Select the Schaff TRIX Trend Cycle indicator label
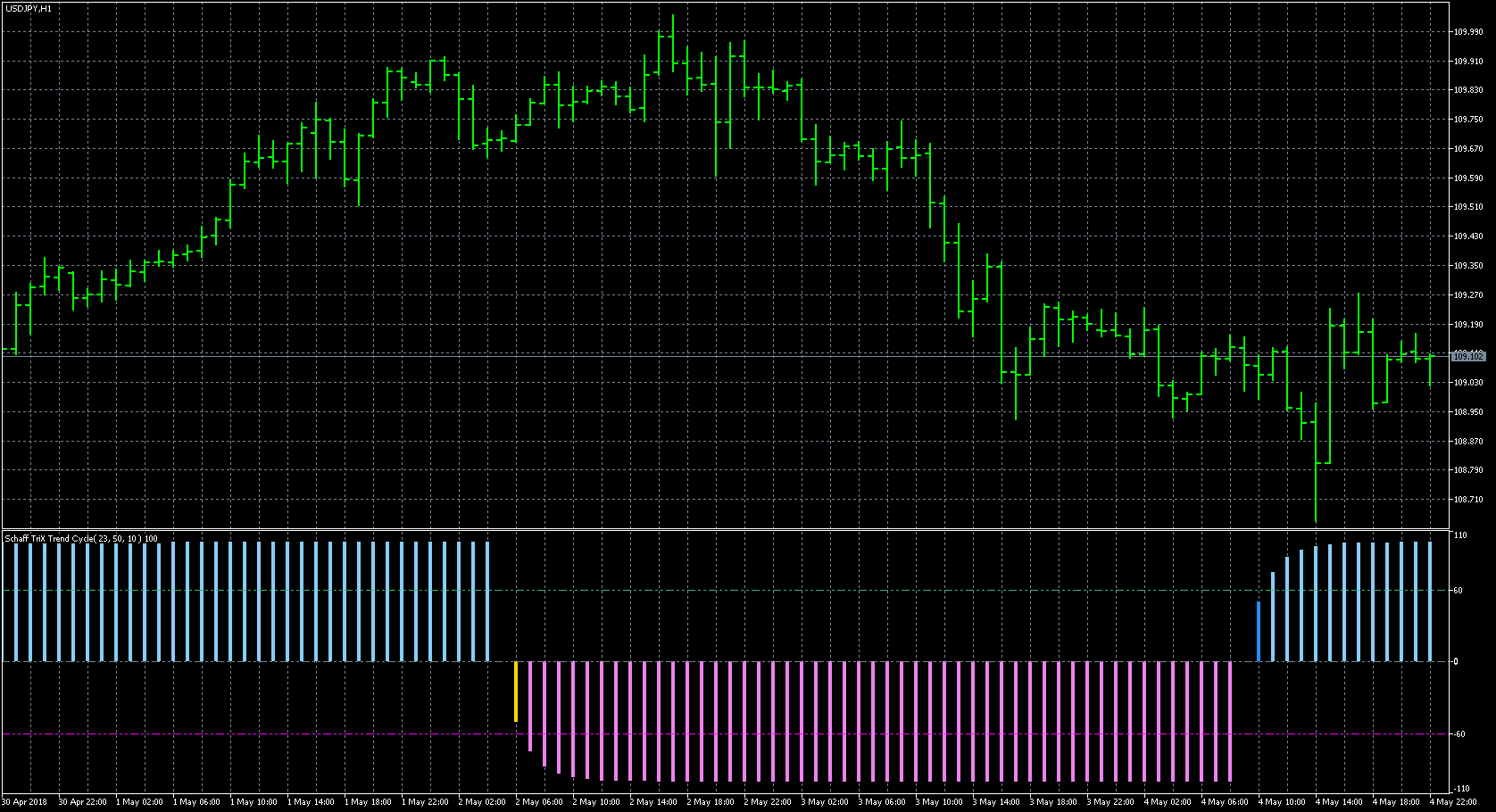 (x=81, y=539)
